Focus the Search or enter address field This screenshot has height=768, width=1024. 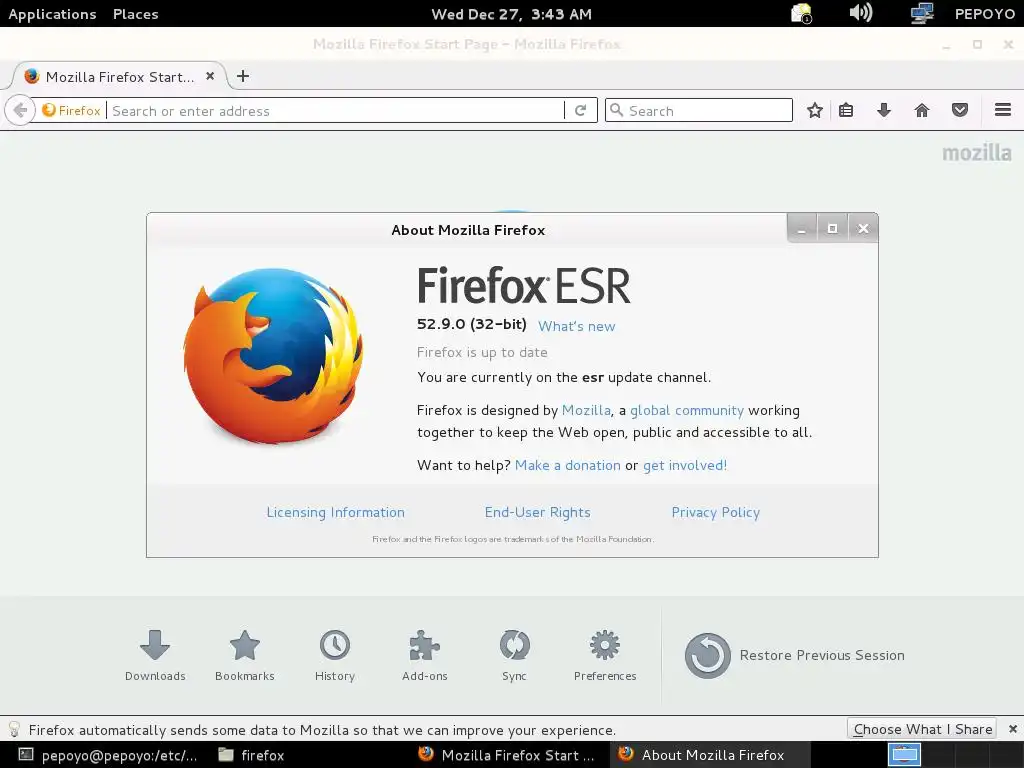(x=336, y=110)
